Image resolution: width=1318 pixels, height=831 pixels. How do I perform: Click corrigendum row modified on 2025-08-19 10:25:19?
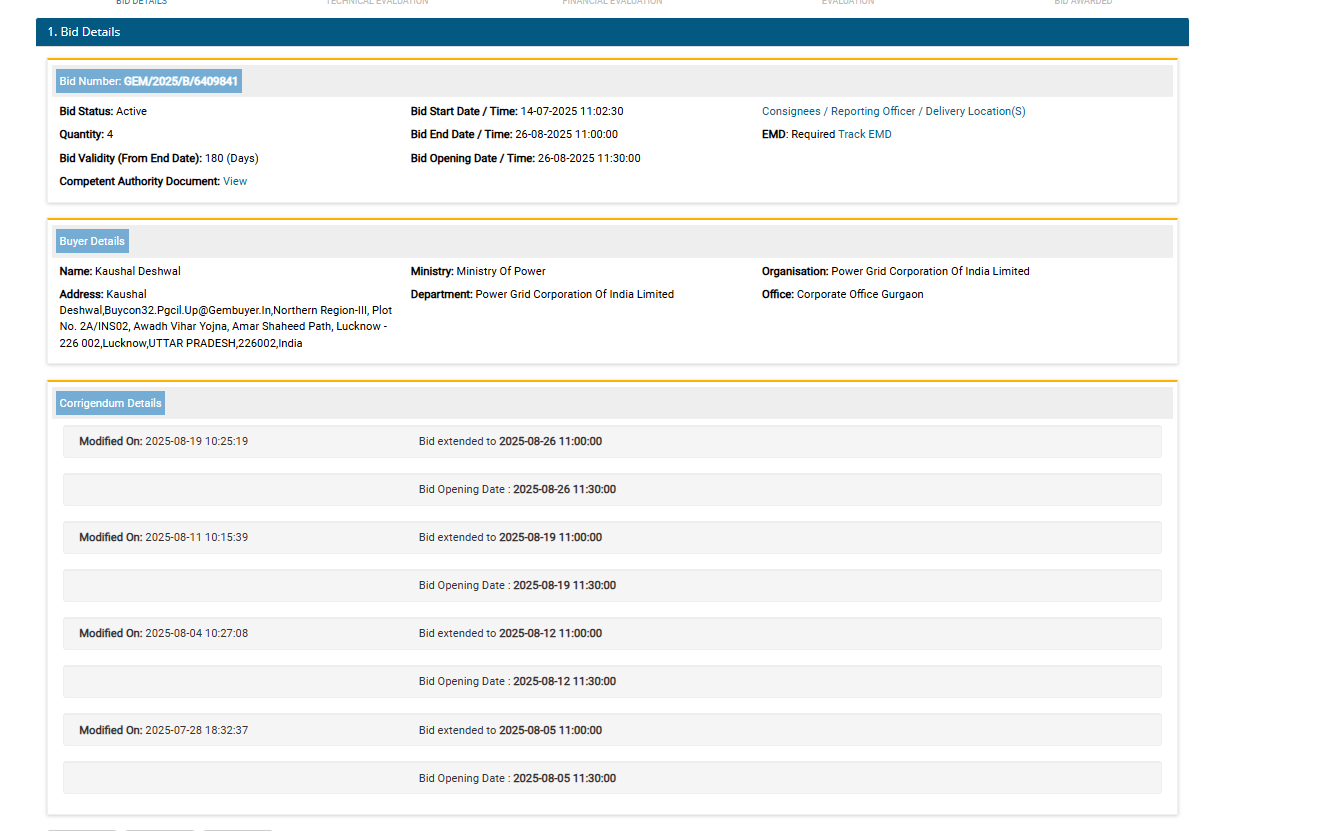click(x=612, y=441)
